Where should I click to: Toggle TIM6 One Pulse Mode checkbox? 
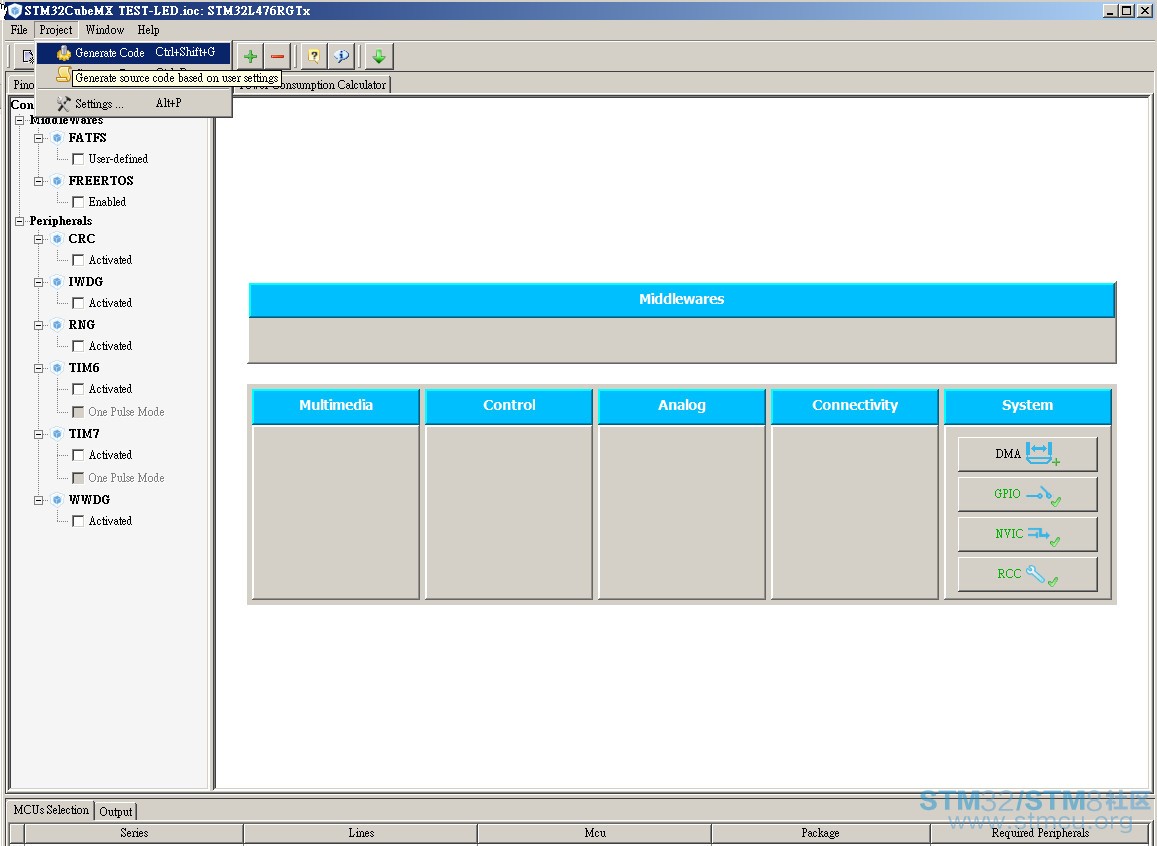click(x=78, y=412)
